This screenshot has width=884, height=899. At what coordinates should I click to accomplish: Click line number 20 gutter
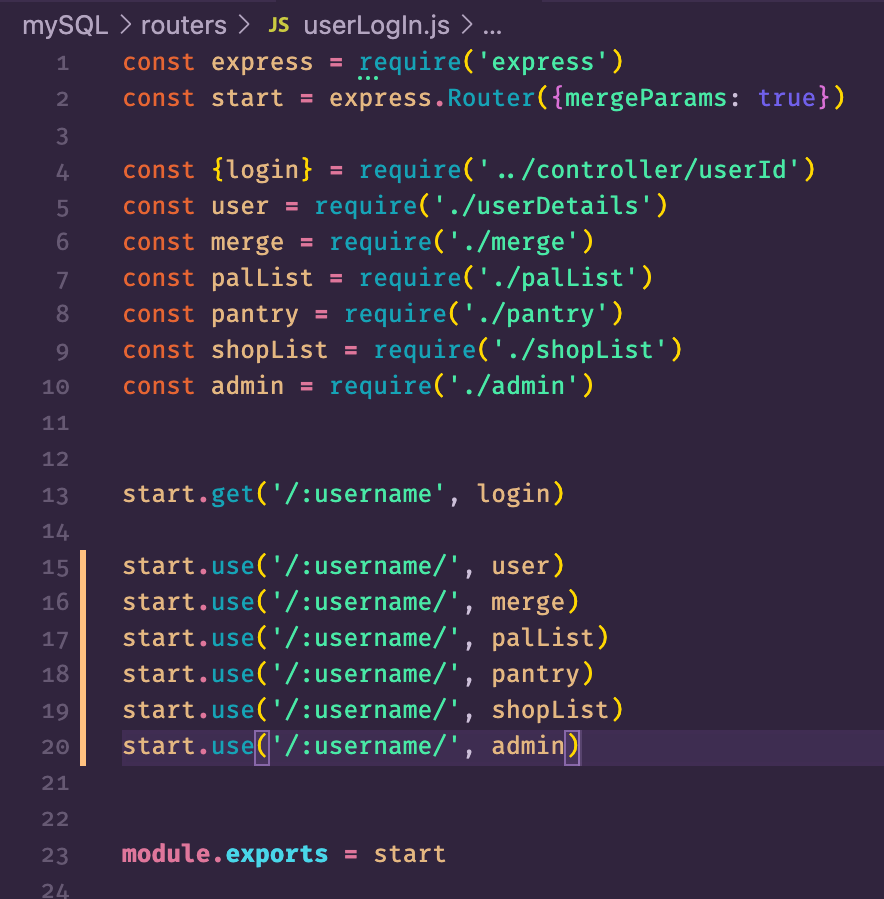(x=54, y=745)
